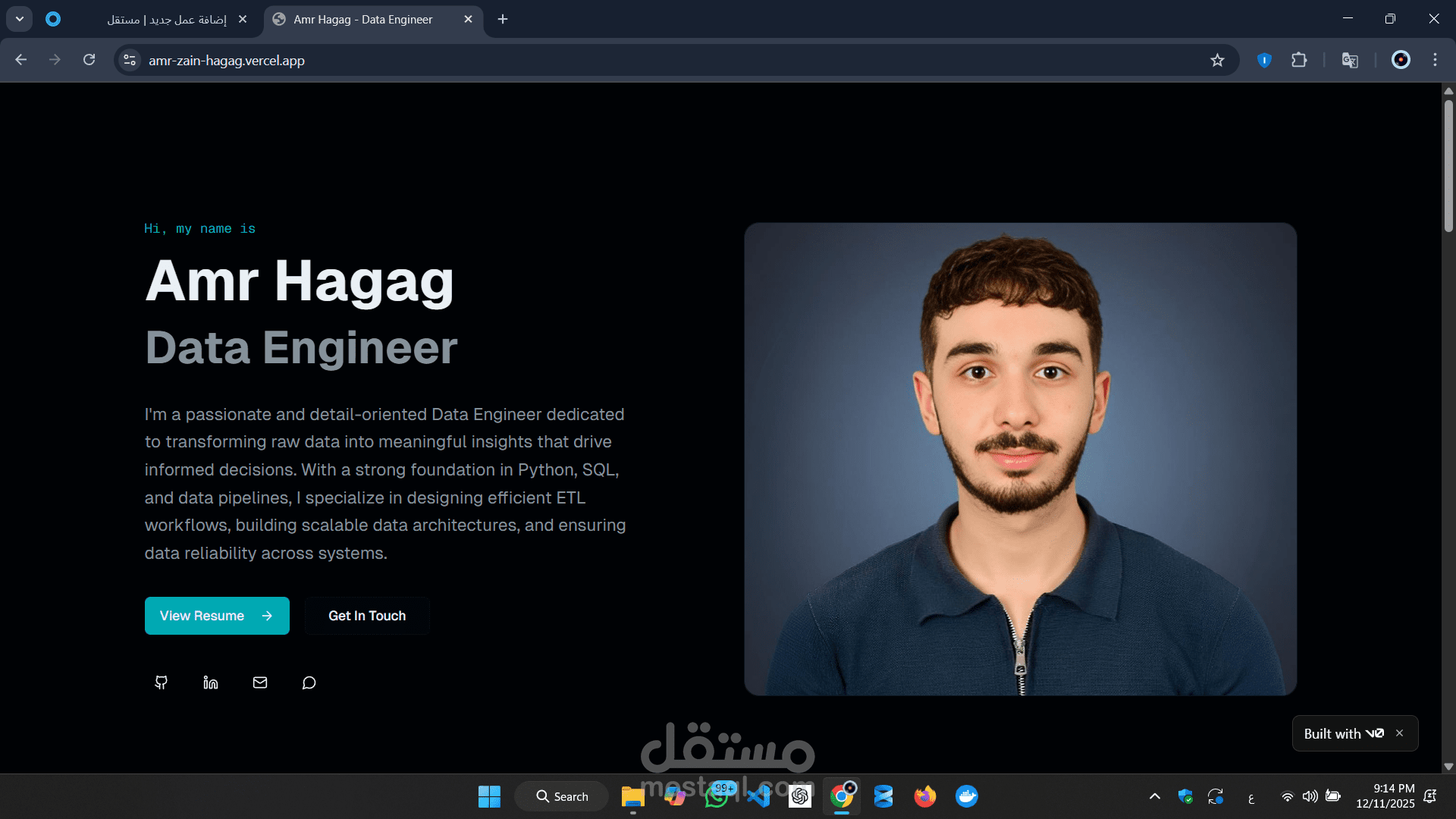This screenshot has width=1456, height=819.
Task: Open Chrome's three-dot menu
Action: (1435, 60)
